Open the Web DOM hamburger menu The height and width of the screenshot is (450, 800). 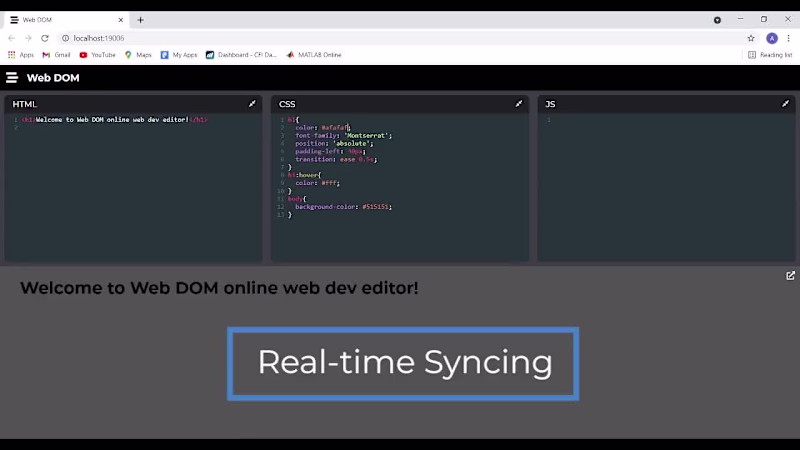coord(12,78)
